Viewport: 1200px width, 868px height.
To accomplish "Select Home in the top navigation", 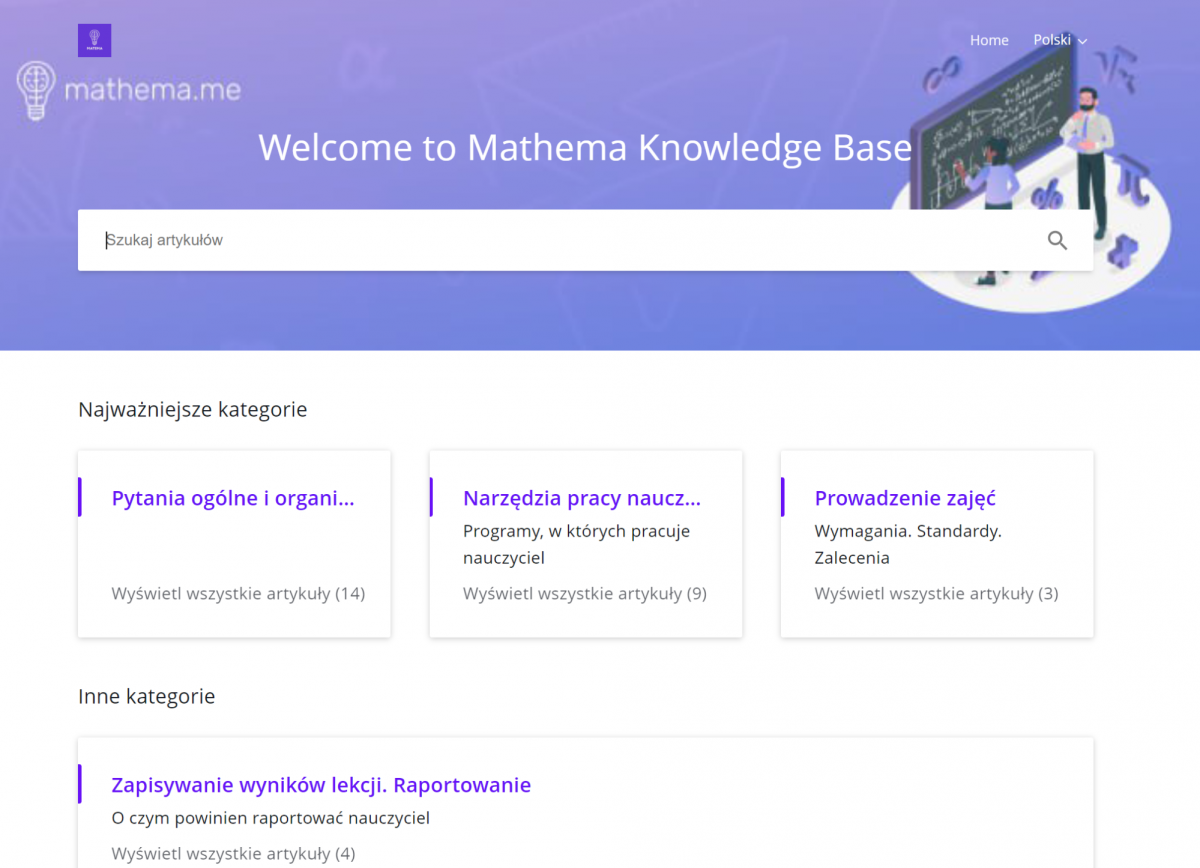I will click(989, 40).
